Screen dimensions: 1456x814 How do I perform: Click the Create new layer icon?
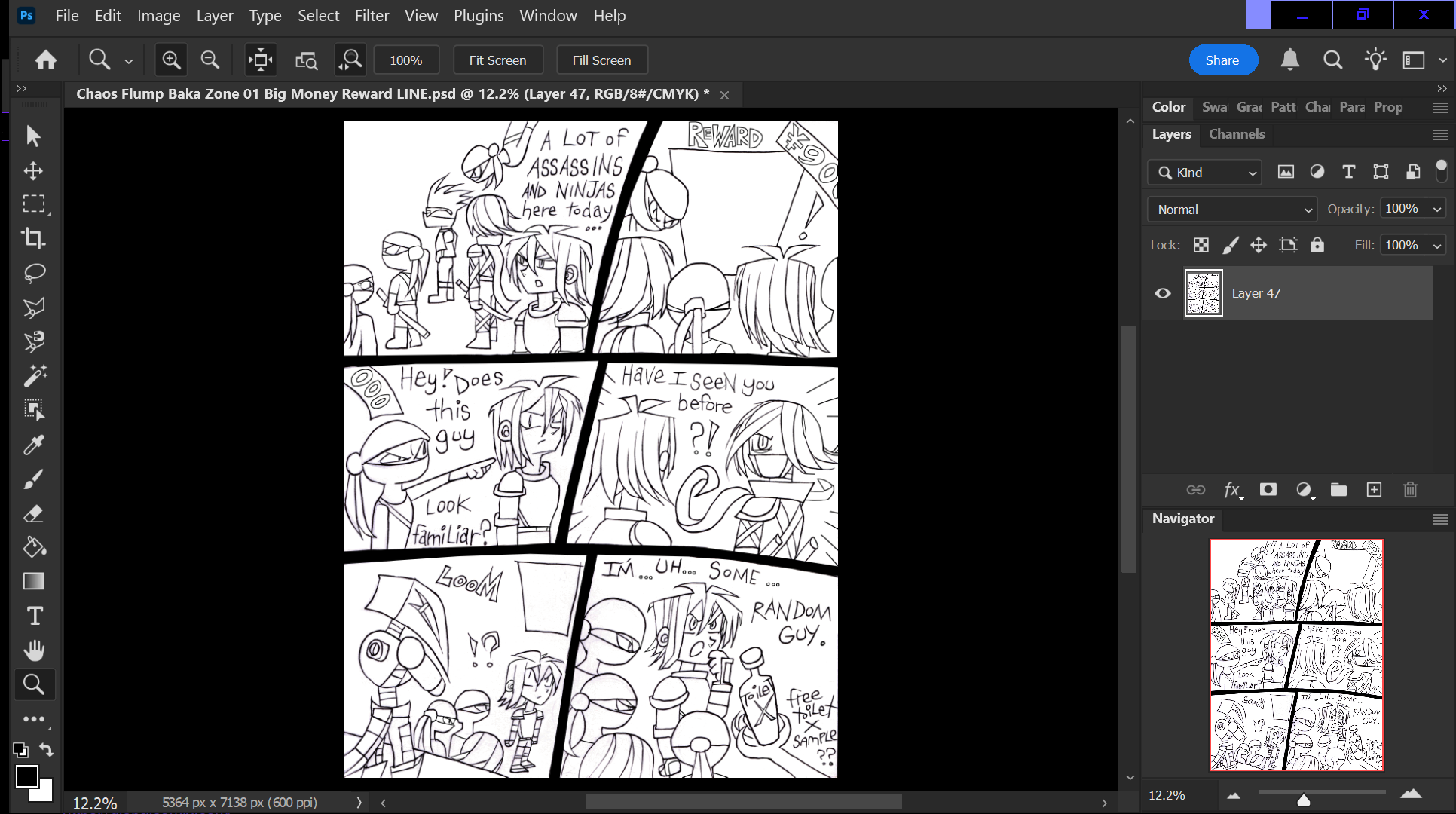coord(1374,490)
